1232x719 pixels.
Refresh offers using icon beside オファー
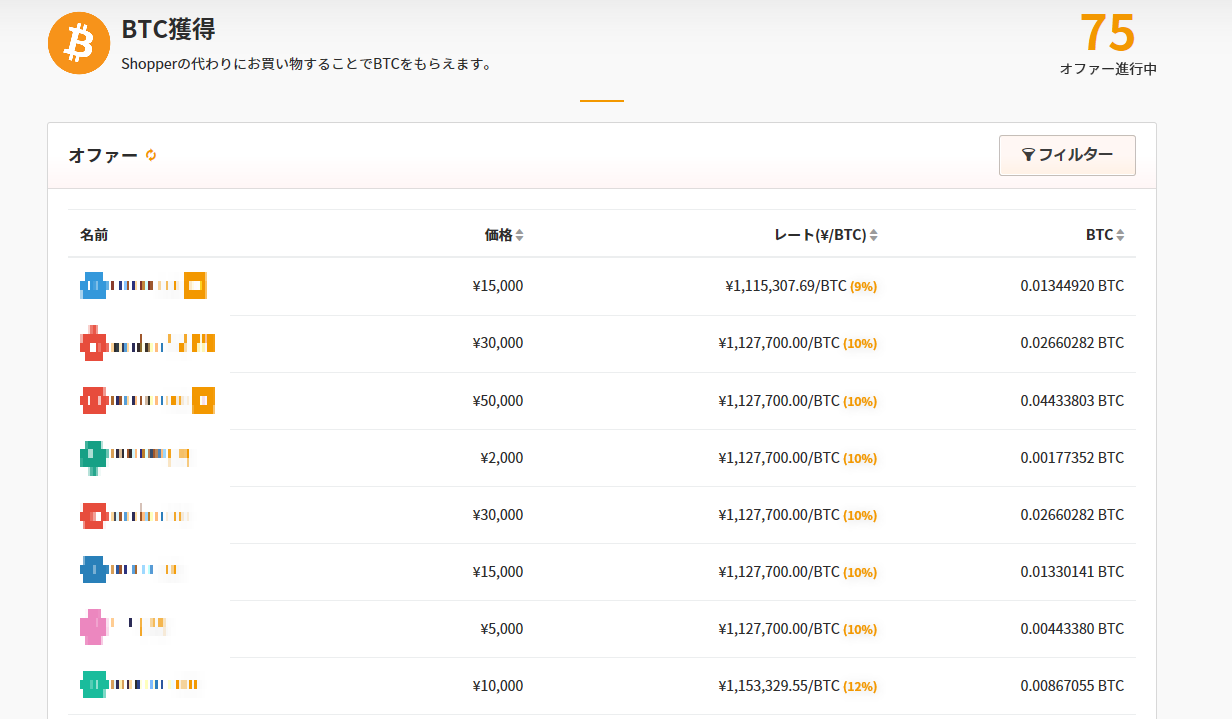coord(151,155)
